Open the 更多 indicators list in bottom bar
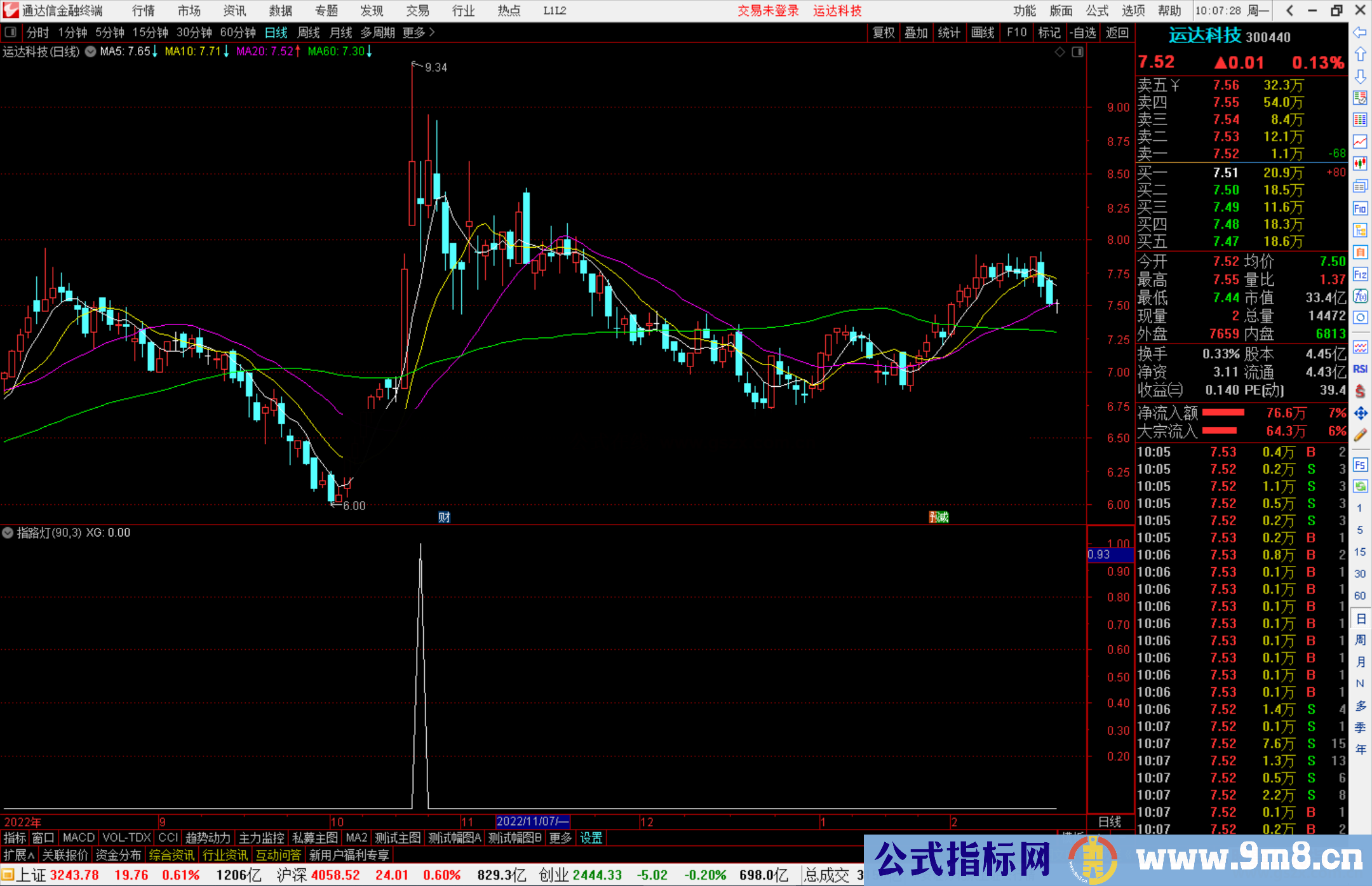The height and width of the screenshot is (886, 1372). click(560, 838)
